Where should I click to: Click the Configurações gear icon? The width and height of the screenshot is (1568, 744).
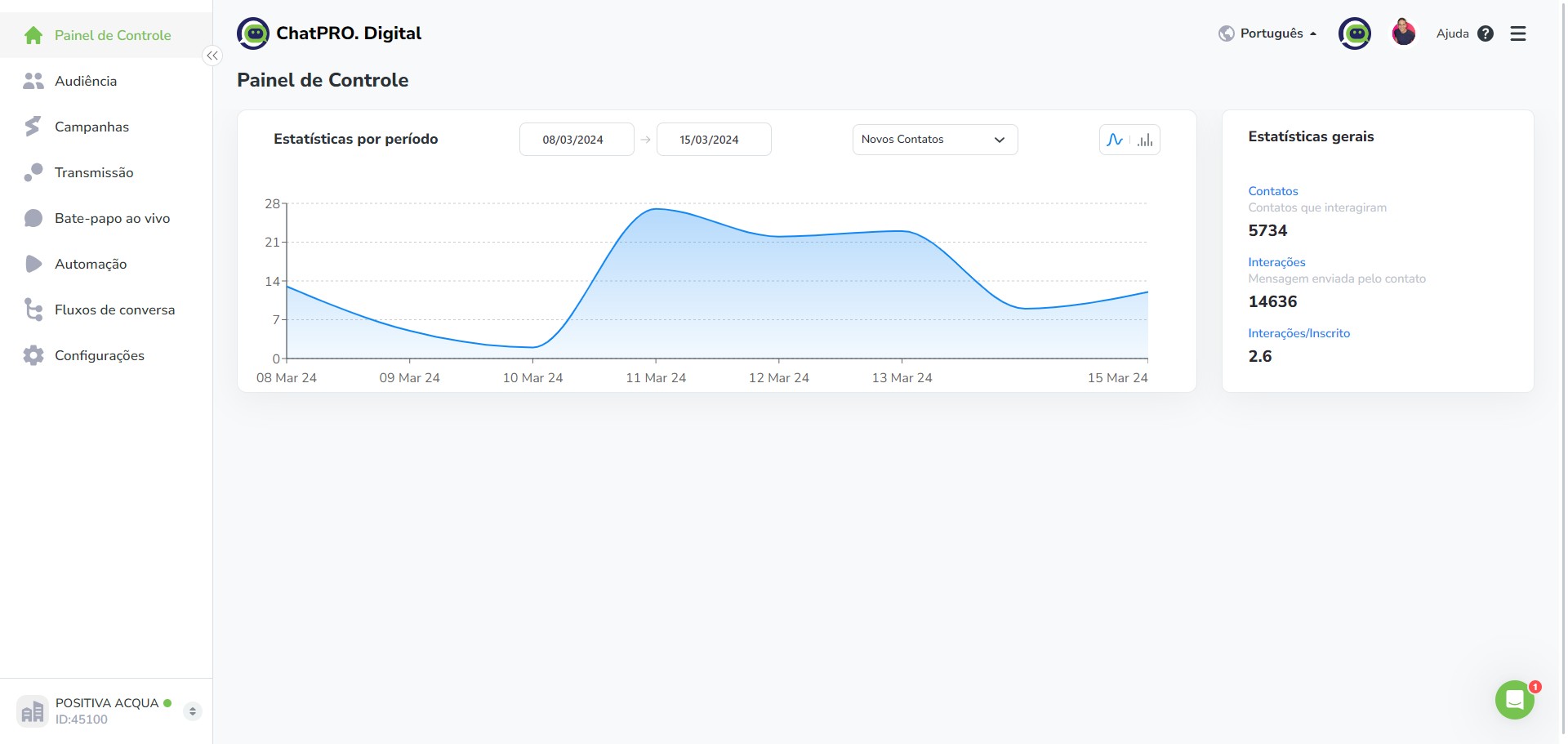pos(33,355)
